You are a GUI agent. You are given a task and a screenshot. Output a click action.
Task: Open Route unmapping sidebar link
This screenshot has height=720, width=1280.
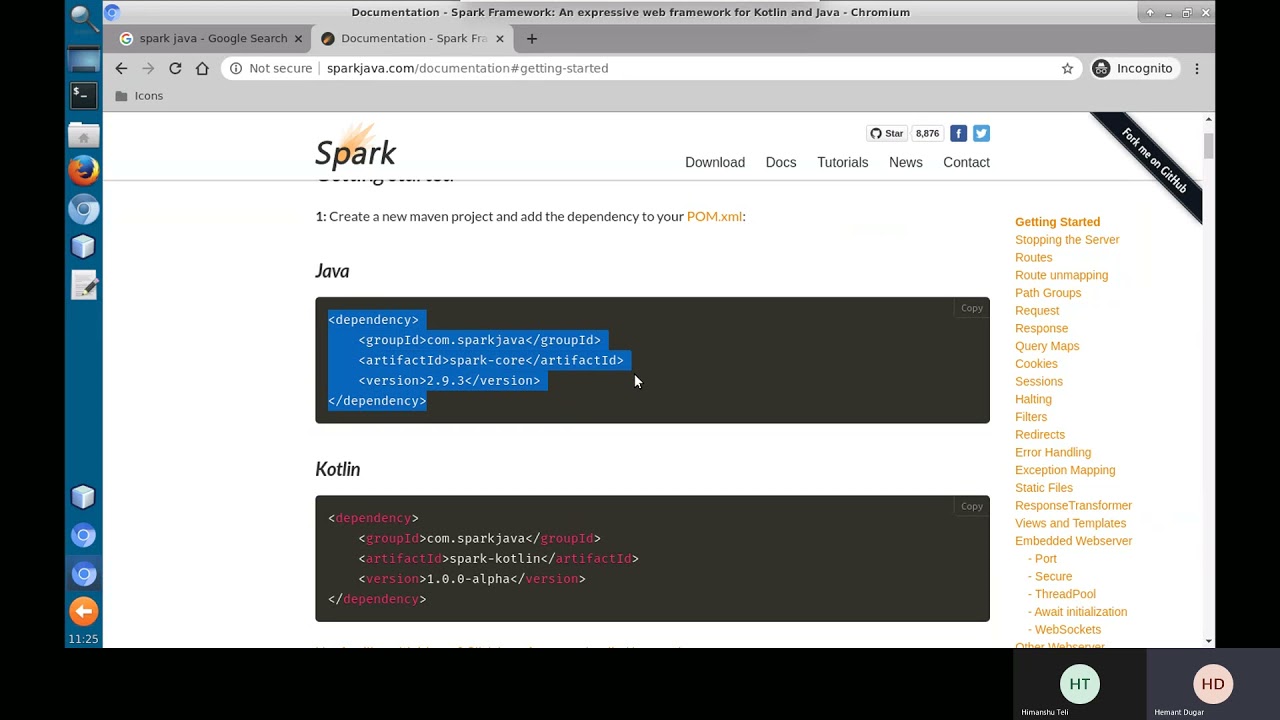pos(1061,275)
